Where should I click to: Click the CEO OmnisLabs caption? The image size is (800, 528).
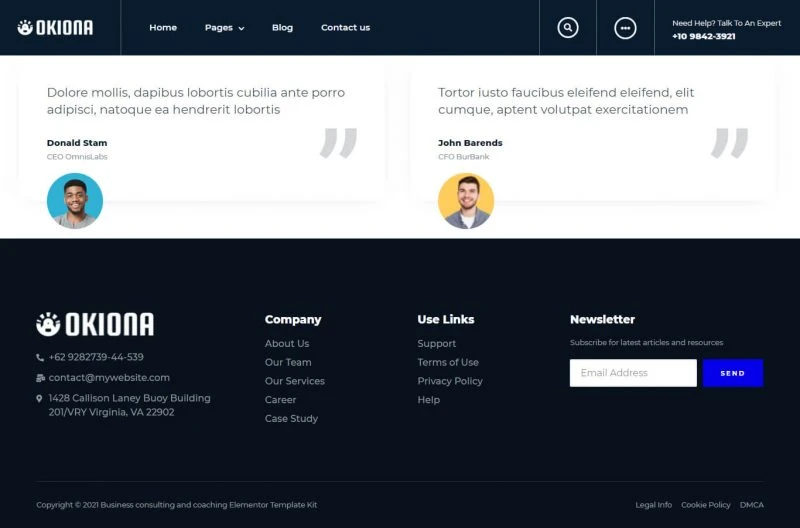(77, 157)
